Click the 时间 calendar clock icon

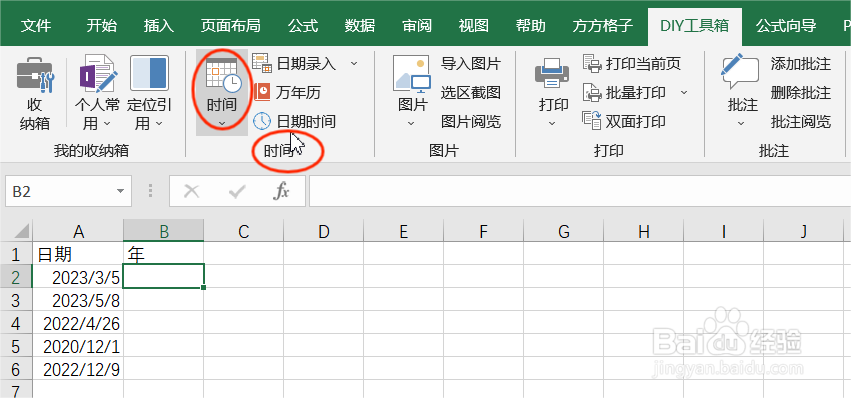click(223, 76)
